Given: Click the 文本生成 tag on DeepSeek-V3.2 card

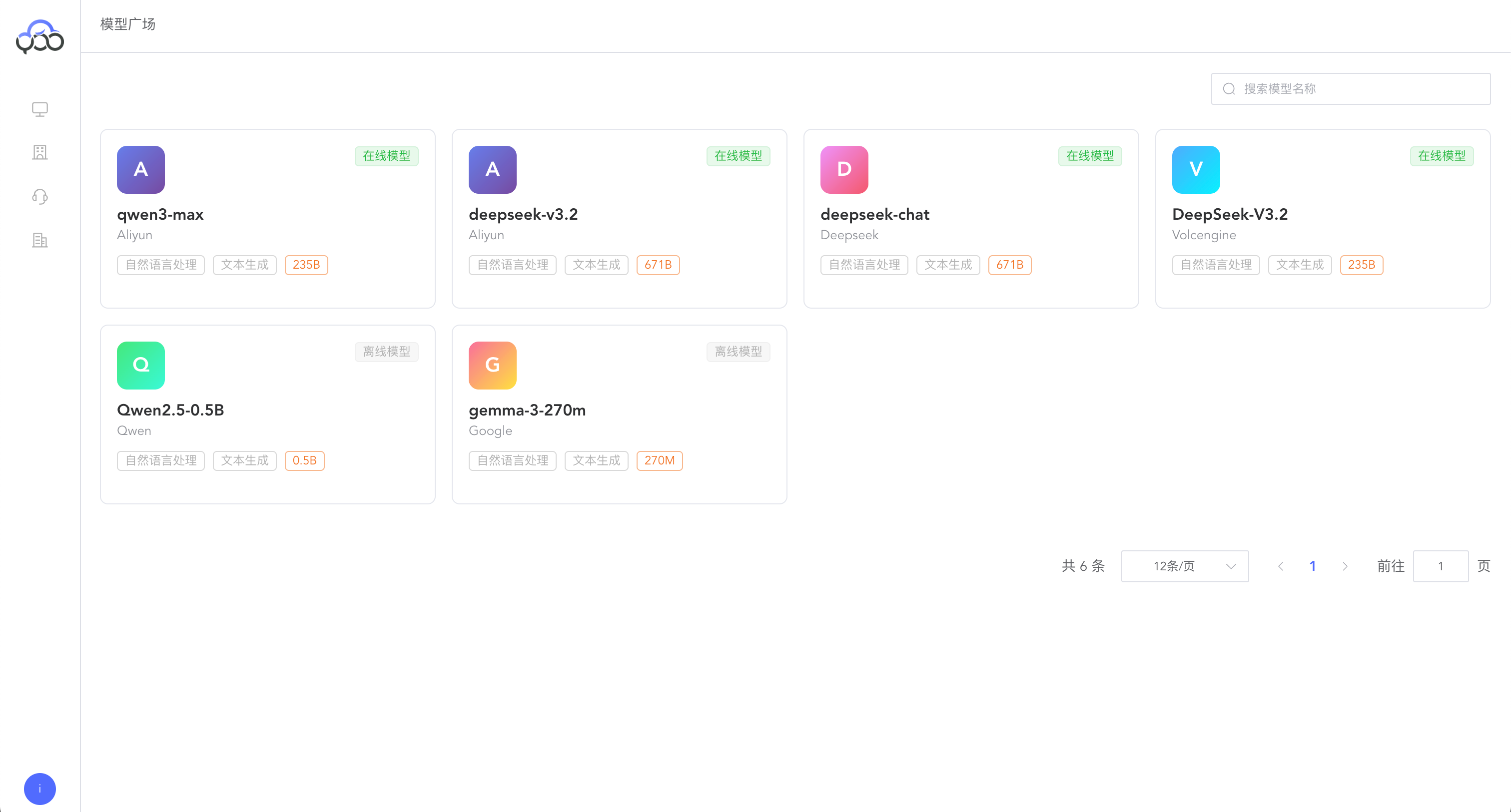Looking at the screenshot, I should click(1300, 264).
